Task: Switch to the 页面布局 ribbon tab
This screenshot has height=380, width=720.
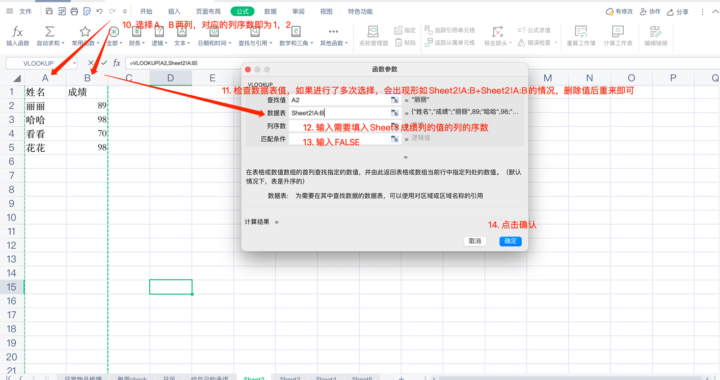Action: click(x=208, y=11)
